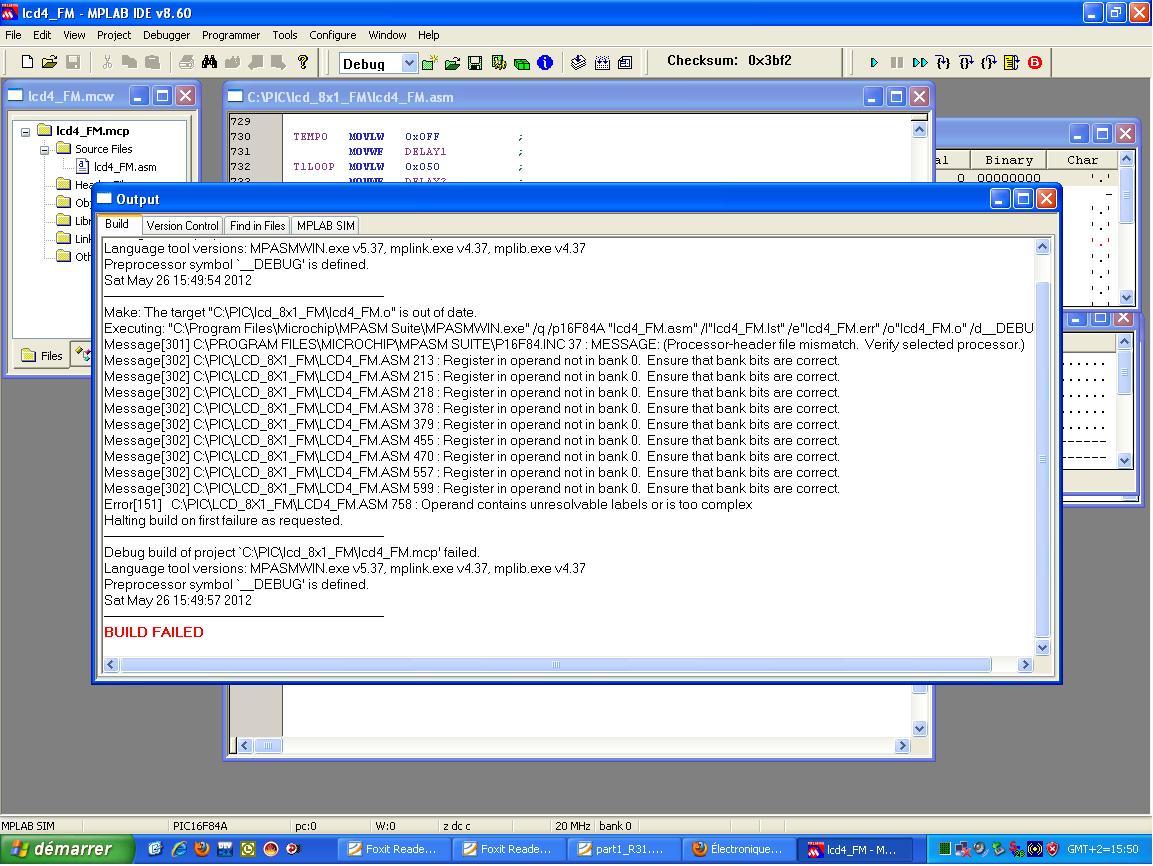Viewport: 1153px width, 866px height.
Task: Switch to the Électronique Firefox taskbar window
Action: click(x=738, y=849)
